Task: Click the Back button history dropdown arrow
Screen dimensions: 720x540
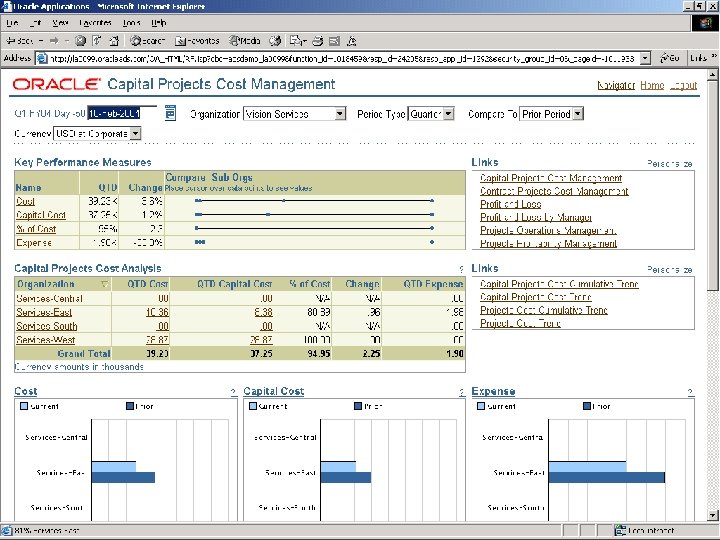Action: tap(41, 41)
